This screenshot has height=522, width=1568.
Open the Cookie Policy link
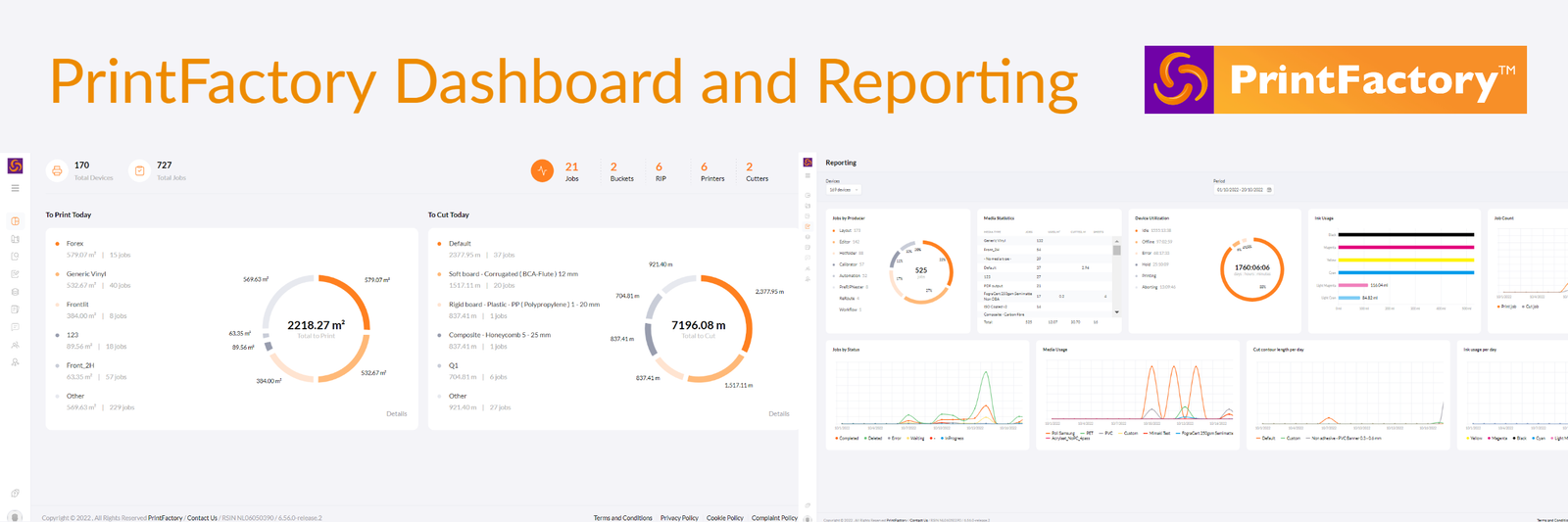[x=725, y=518]
